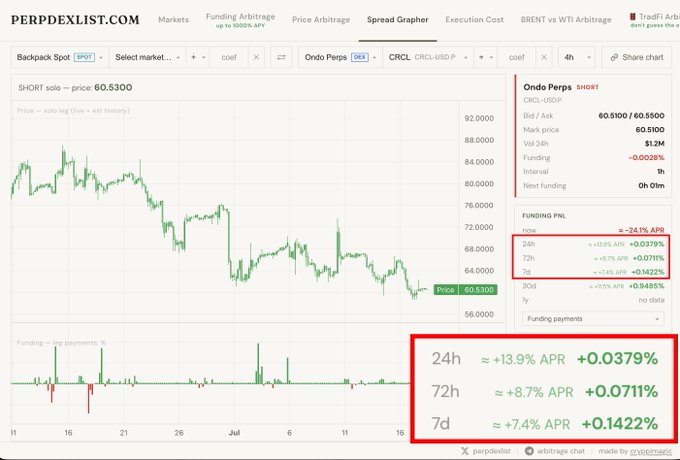Click the Jul date axis label
Viewport: 680px width, 460px height.
coord(234,433)
